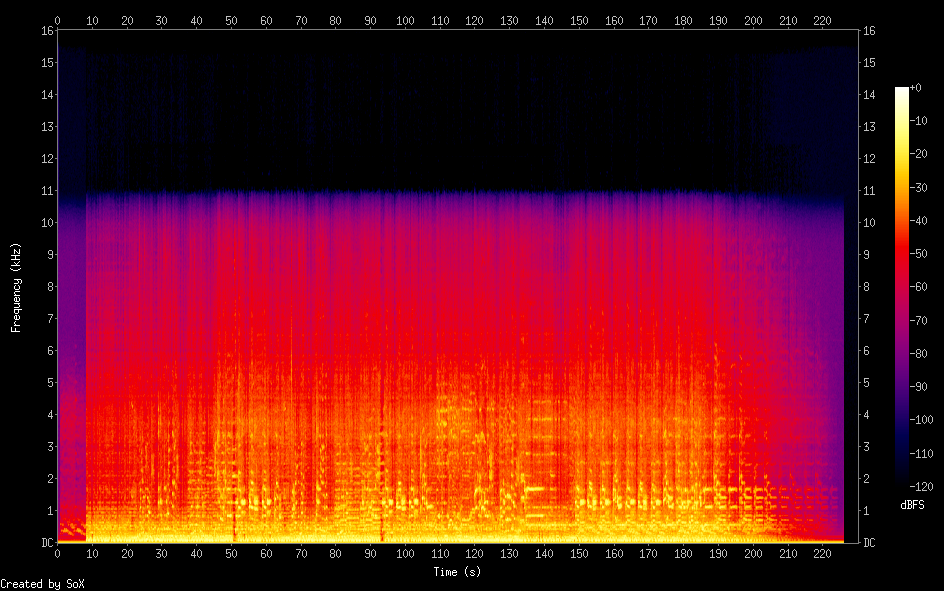Click "110" on the bottom time axis
The width and height of the screenshot is (944, 591).
440,554
